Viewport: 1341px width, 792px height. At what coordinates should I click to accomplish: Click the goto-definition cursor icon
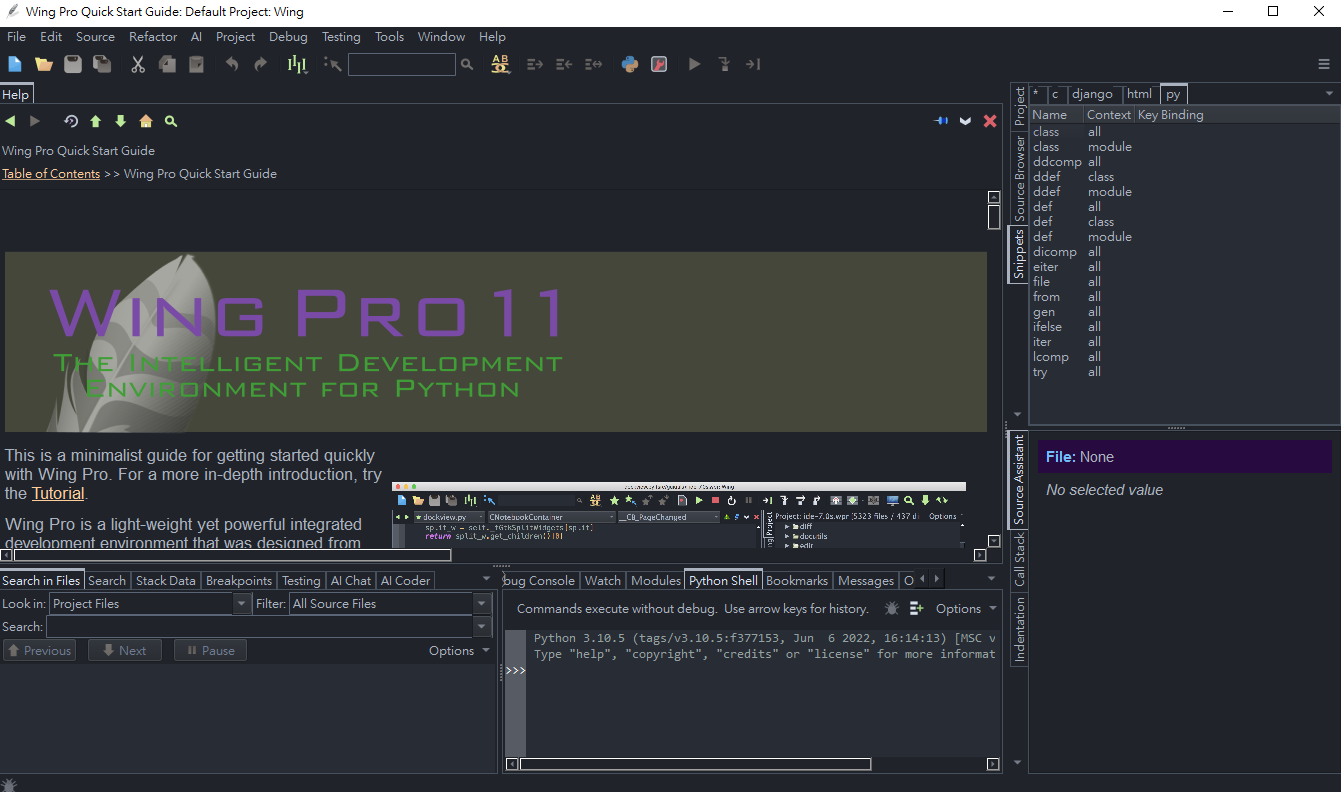[333, 64]
